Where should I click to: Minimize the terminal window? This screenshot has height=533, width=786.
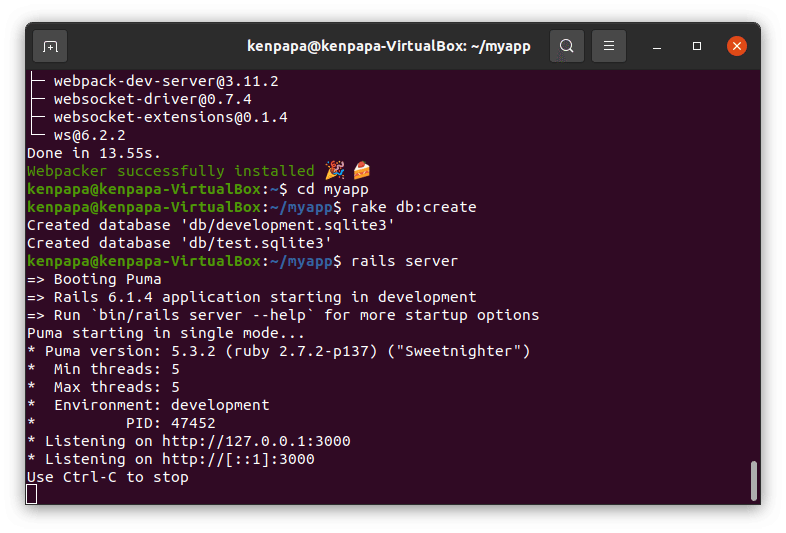pyautogui.click(x=658, y=46)
